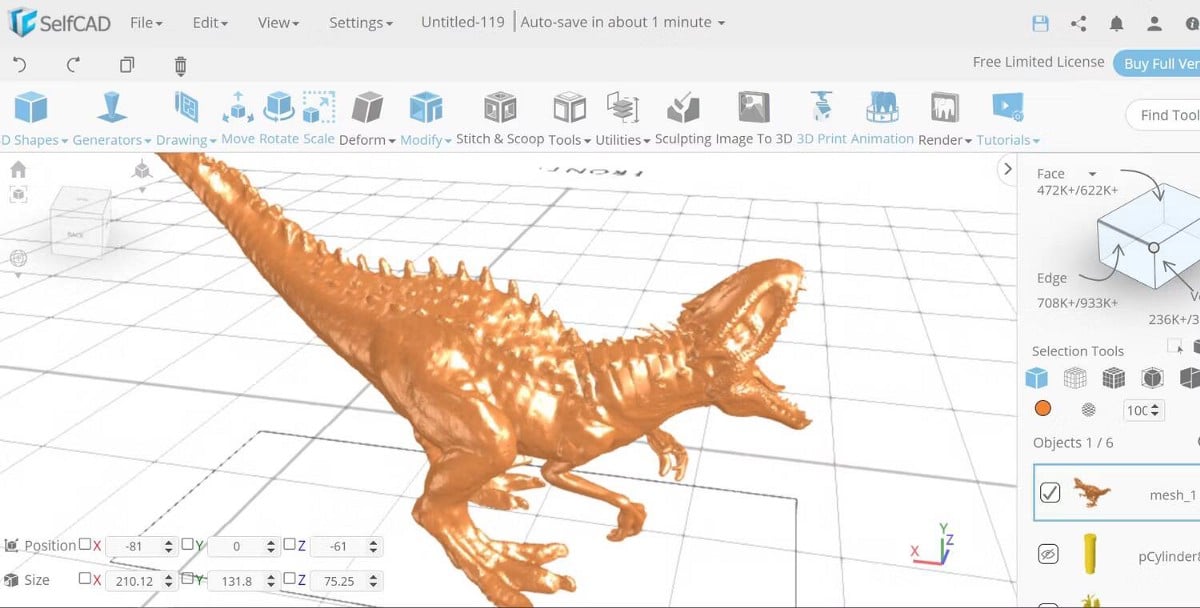
Task: Open the Generators dropdown menu
Action: pyautogui.click(x=111, y=140)
